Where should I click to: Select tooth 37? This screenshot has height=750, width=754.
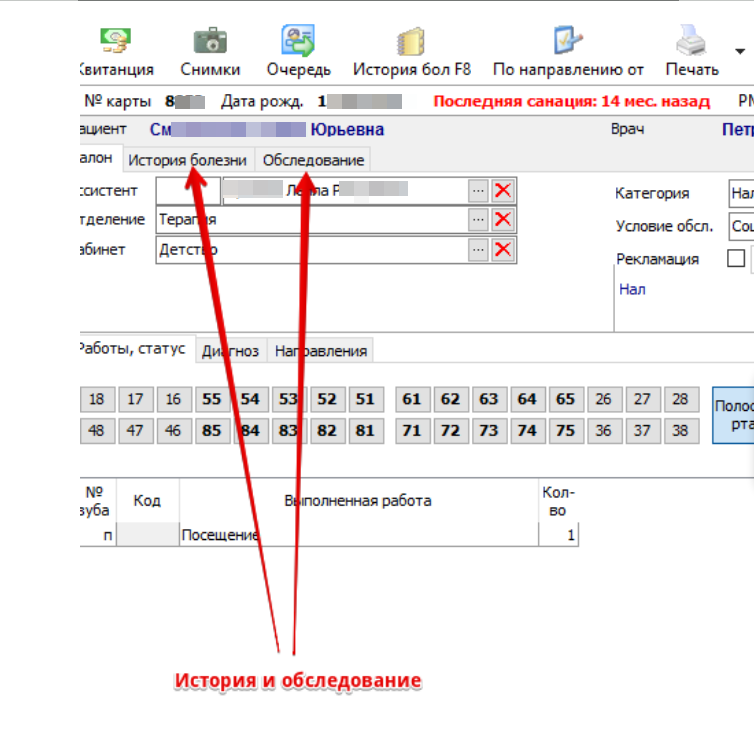coord(643,430)
